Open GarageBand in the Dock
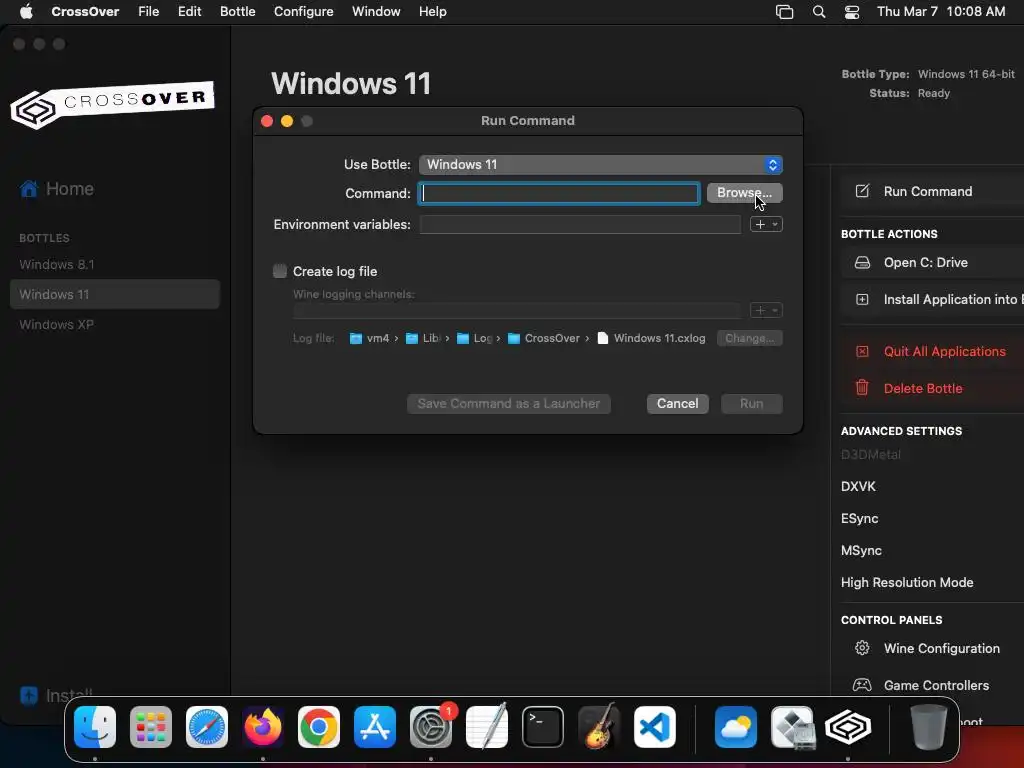 pyautogui.click(x=599, y=727)
